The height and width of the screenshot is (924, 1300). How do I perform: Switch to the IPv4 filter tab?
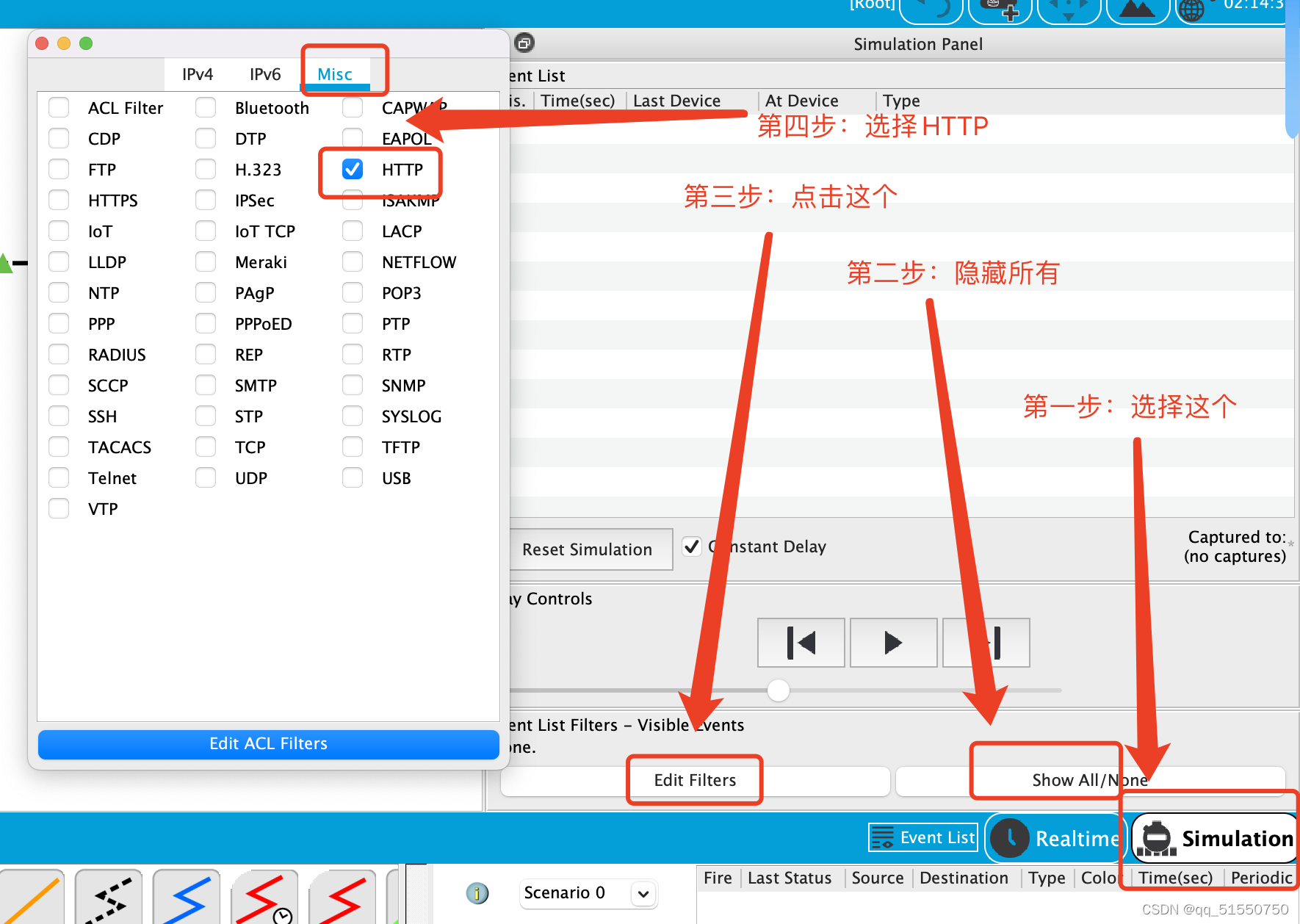pyautogui.click(x=198, y=74)
